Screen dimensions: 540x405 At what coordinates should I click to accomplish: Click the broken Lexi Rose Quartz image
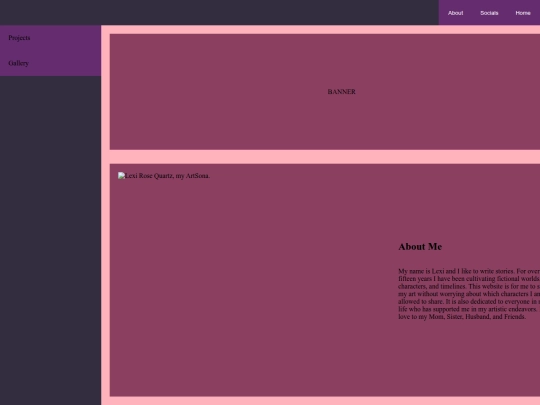[164, 176]
